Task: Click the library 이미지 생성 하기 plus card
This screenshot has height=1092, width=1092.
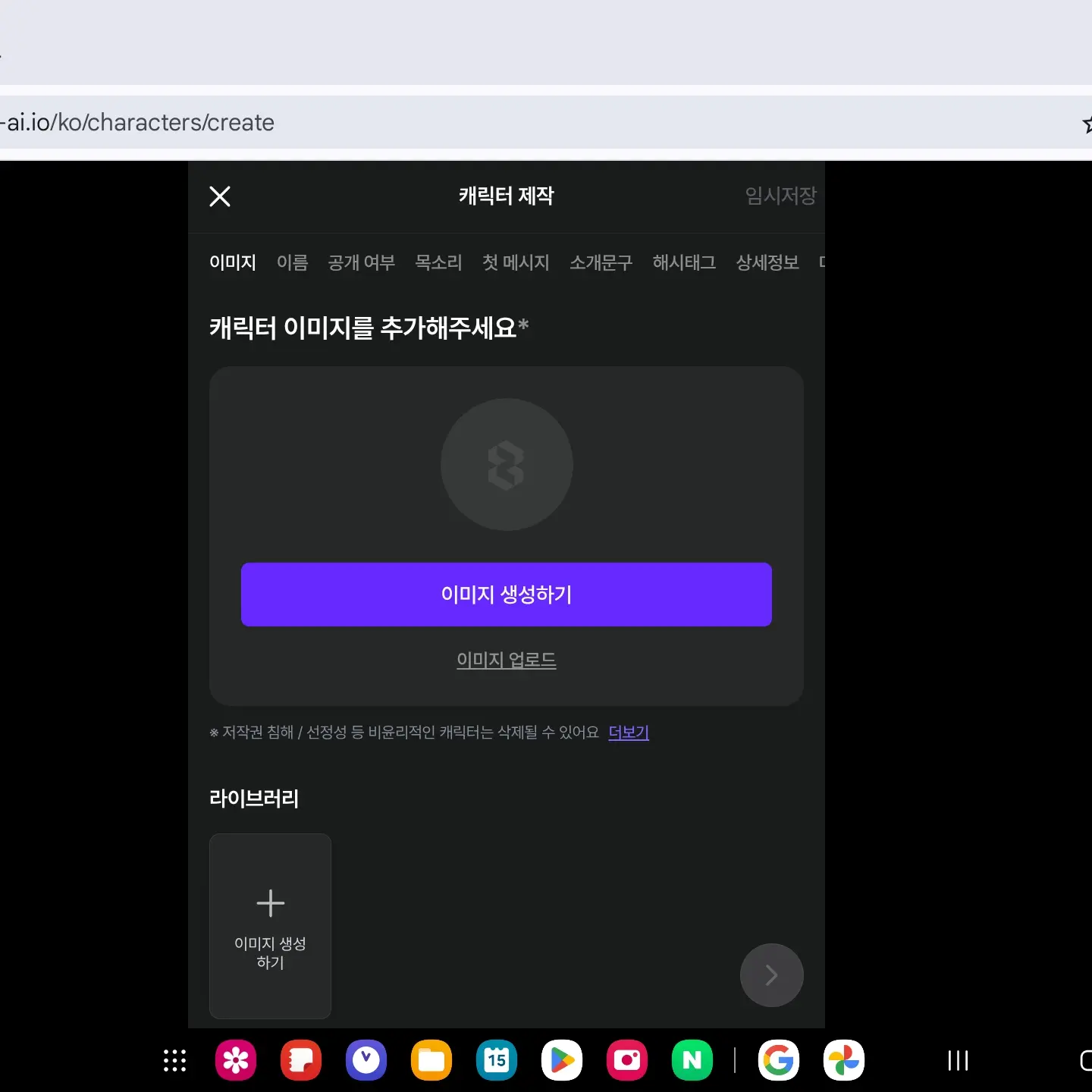Action: [270, 926]
